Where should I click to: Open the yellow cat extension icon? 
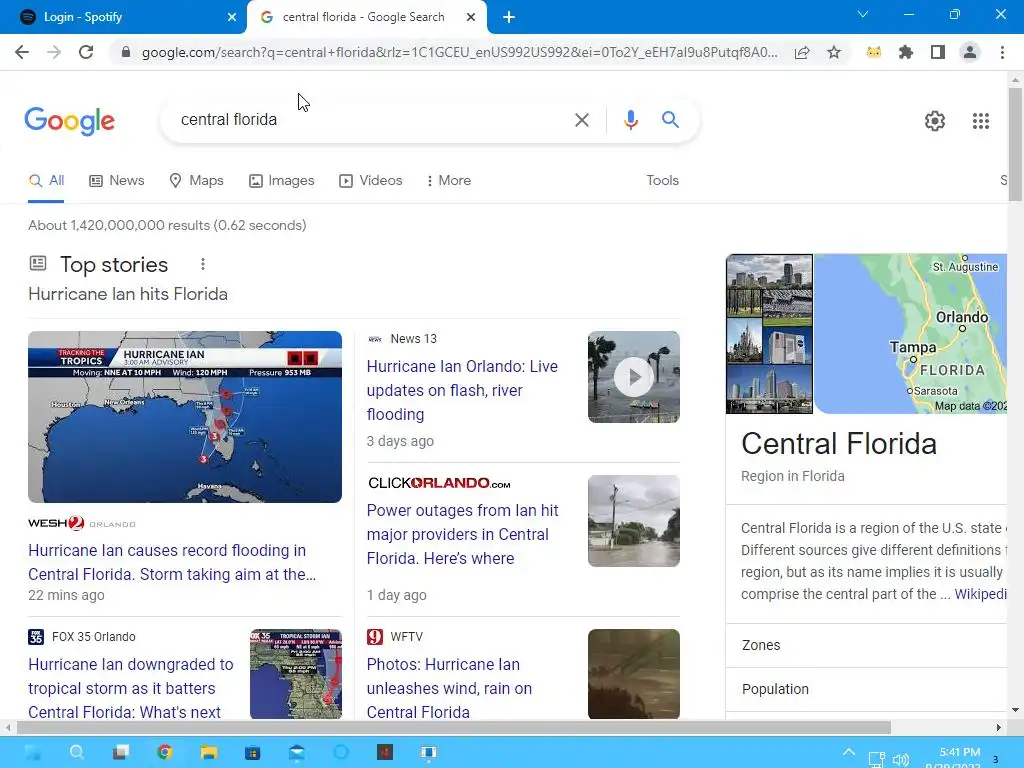(x=874, y=52)
